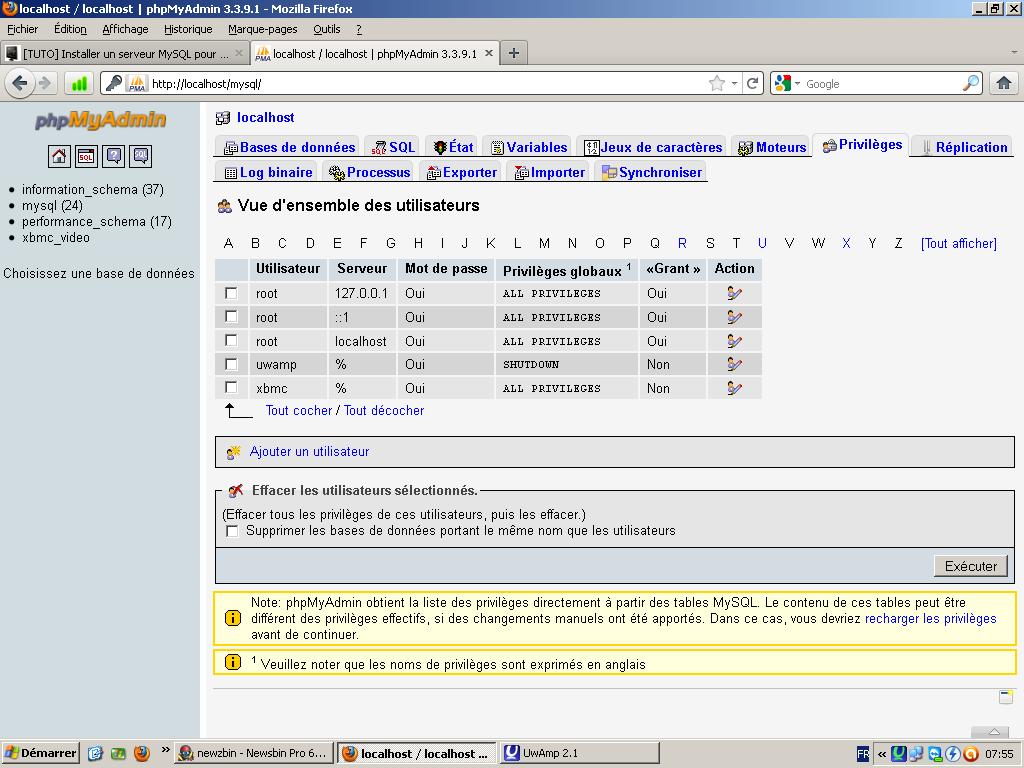The width and height of the screenshot is (1024, 768).
Task: Open the UwAmp 2.1 taskbar window
Action: 579,753
